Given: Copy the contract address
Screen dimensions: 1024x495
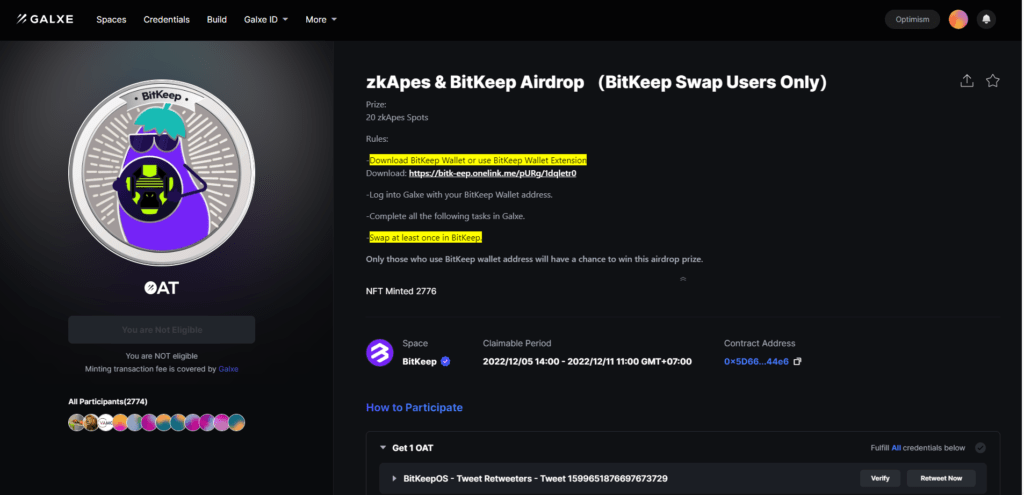Looking at the screenshot, I should tap(798, 361).
